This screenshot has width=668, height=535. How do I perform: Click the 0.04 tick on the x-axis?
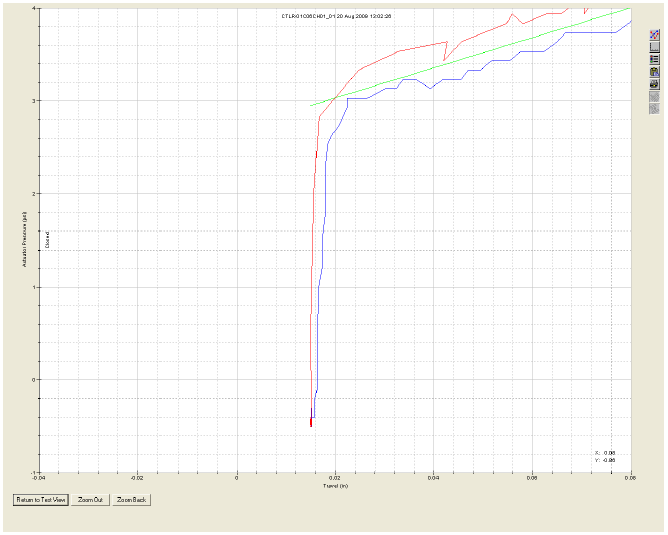pyautogui.click(x=433, y=478)
